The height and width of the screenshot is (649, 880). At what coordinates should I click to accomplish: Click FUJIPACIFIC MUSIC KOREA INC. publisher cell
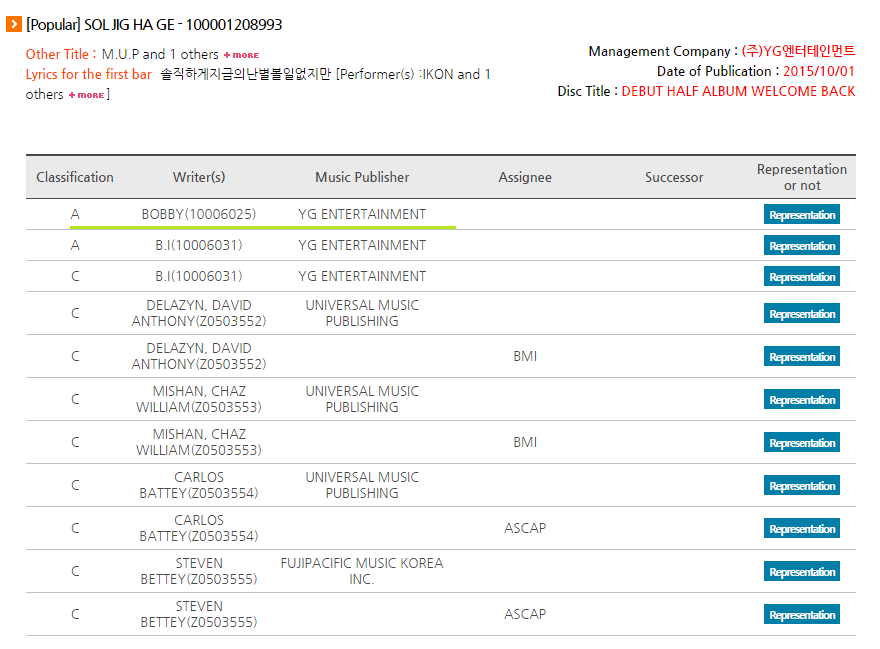click(x=362, y=571)
